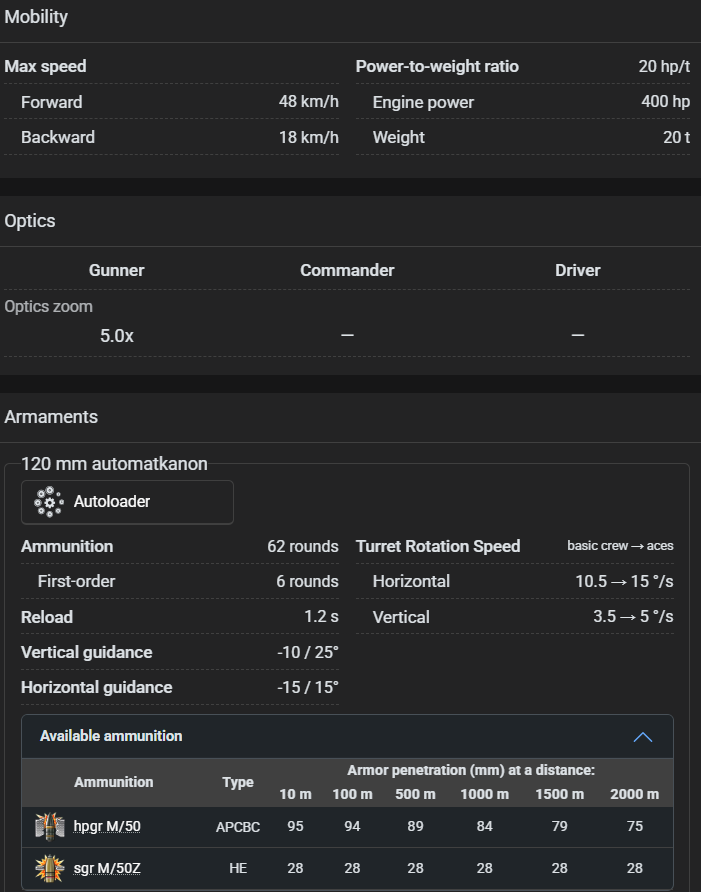Click the First-order 6 rounds value
Screen dimensions: 701x892
[307, 581]
